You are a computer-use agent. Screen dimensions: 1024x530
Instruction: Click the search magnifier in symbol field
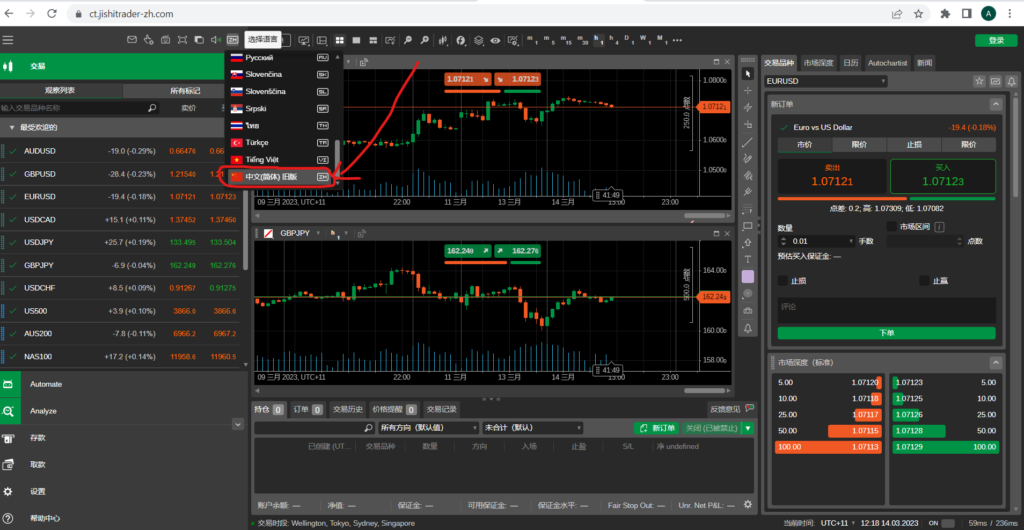tap(152, 107)
